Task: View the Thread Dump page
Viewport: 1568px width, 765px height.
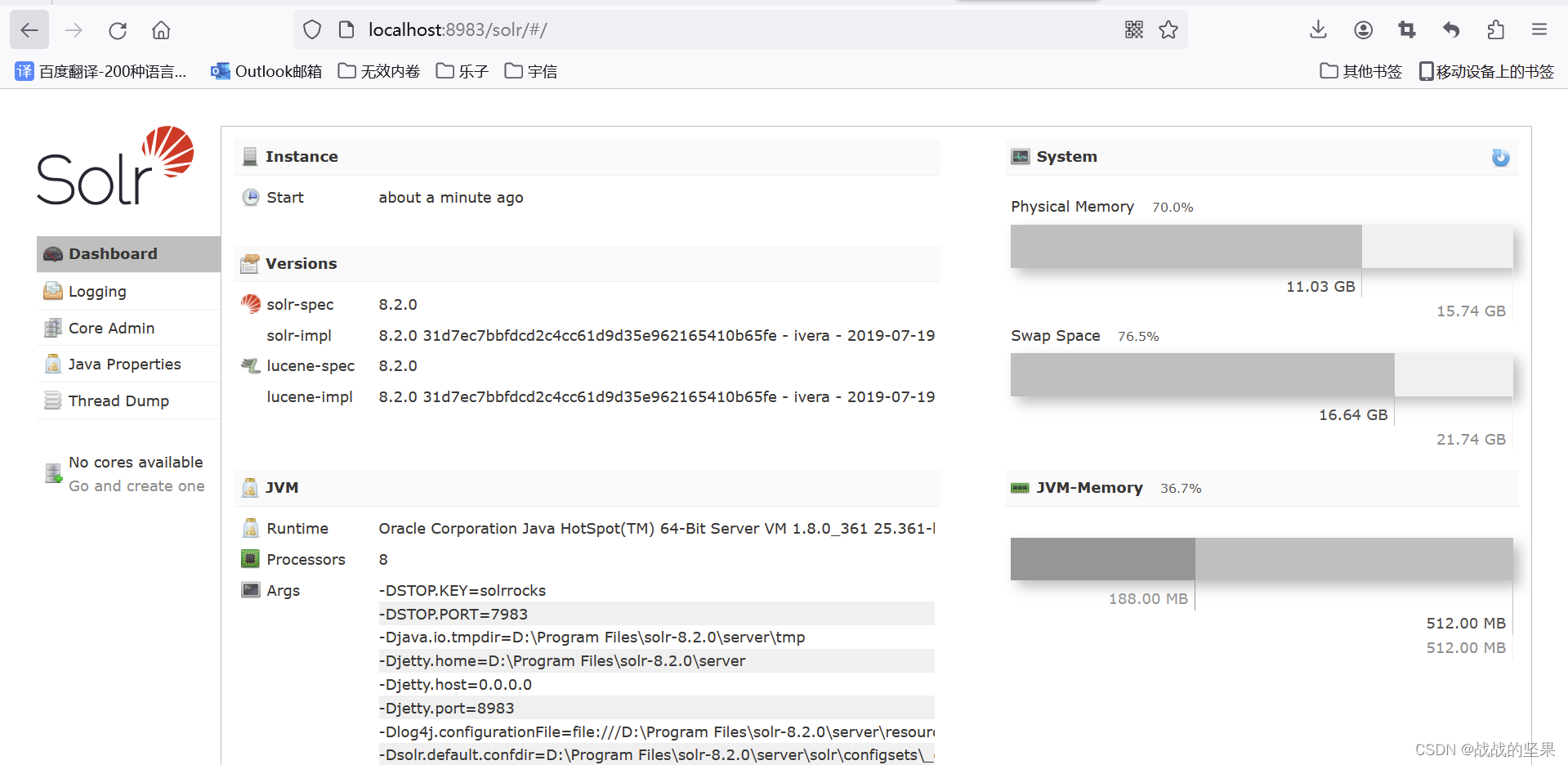Action: point(117,400)
